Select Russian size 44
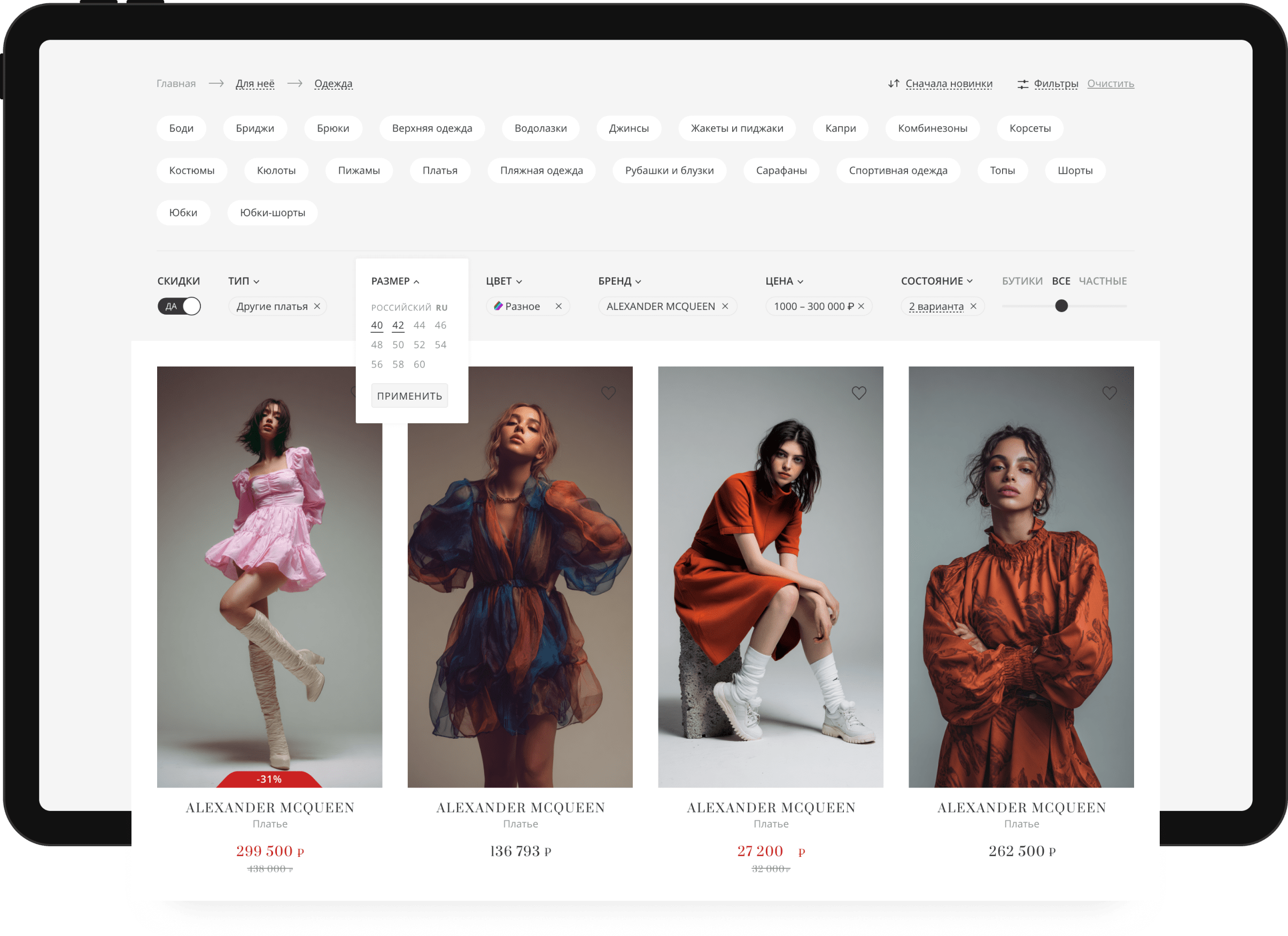Viewport: 1288px width, 936px height. click(419, 325)
